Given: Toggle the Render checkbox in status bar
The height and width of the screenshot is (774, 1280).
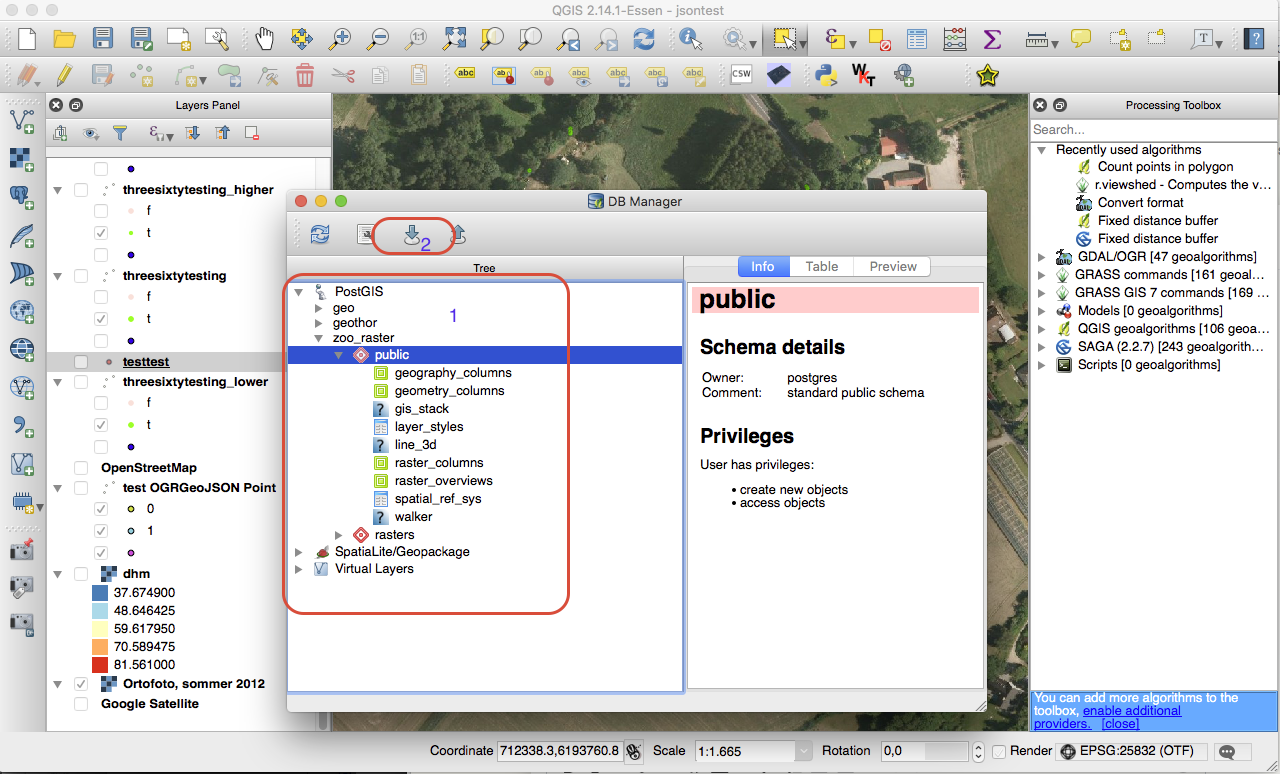Looking at the screenshot, I should (x=998, y=751).
